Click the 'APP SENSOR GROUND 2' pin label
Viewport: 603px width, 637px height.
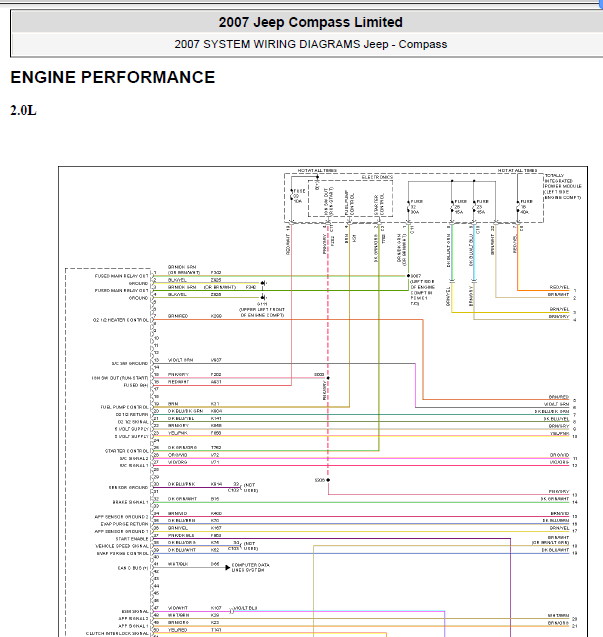pos(121,517)
